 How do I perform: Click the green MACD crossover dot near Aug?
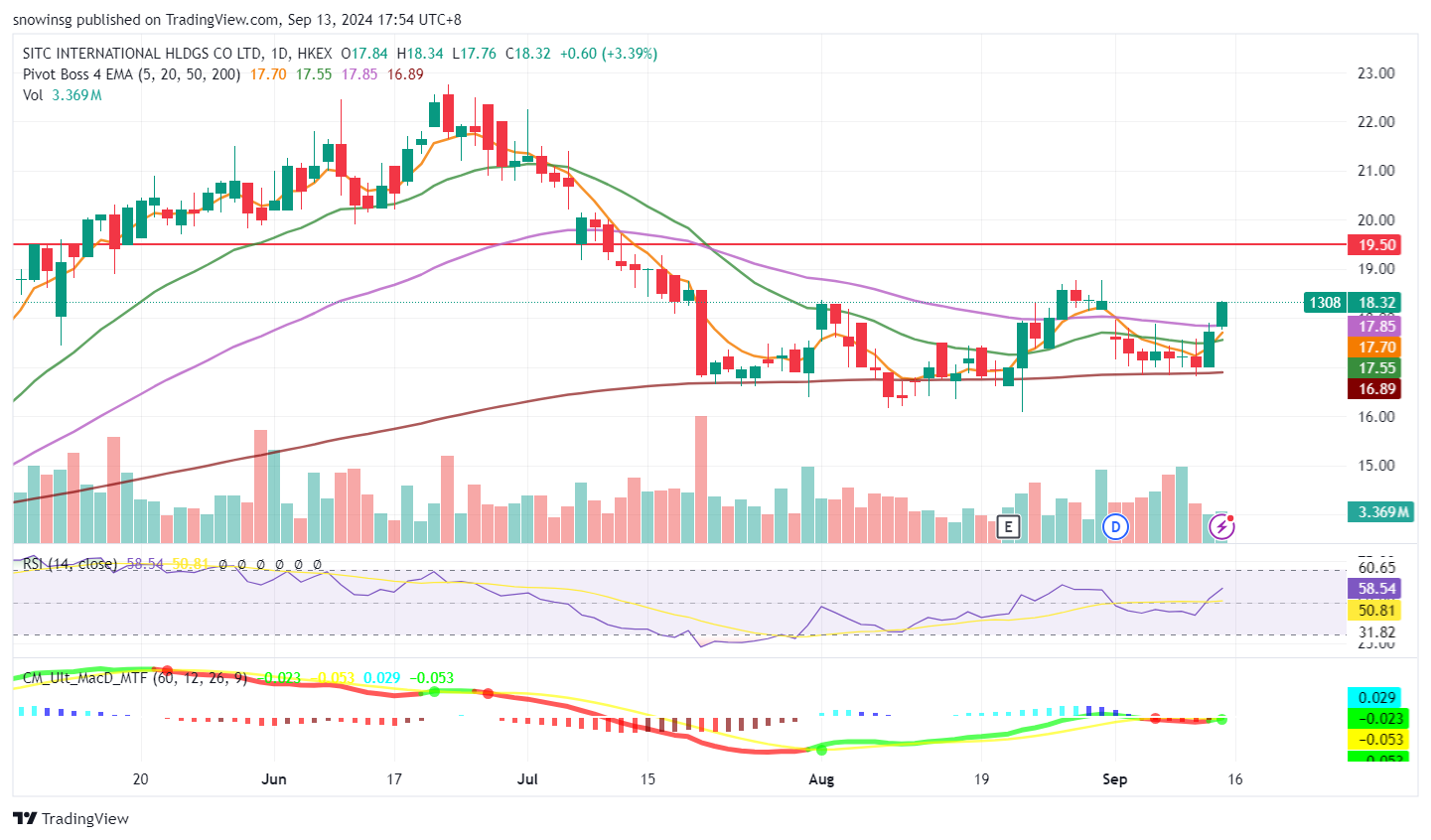[820, 750]
